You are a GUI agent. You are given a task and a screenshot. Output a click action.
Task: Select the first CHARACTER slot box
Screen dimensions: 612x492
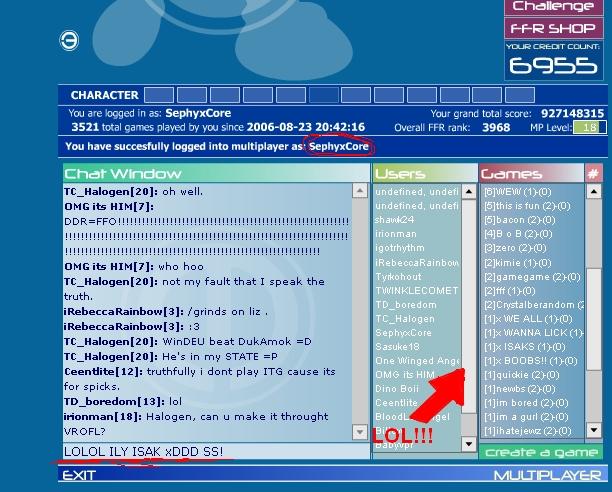158,96
